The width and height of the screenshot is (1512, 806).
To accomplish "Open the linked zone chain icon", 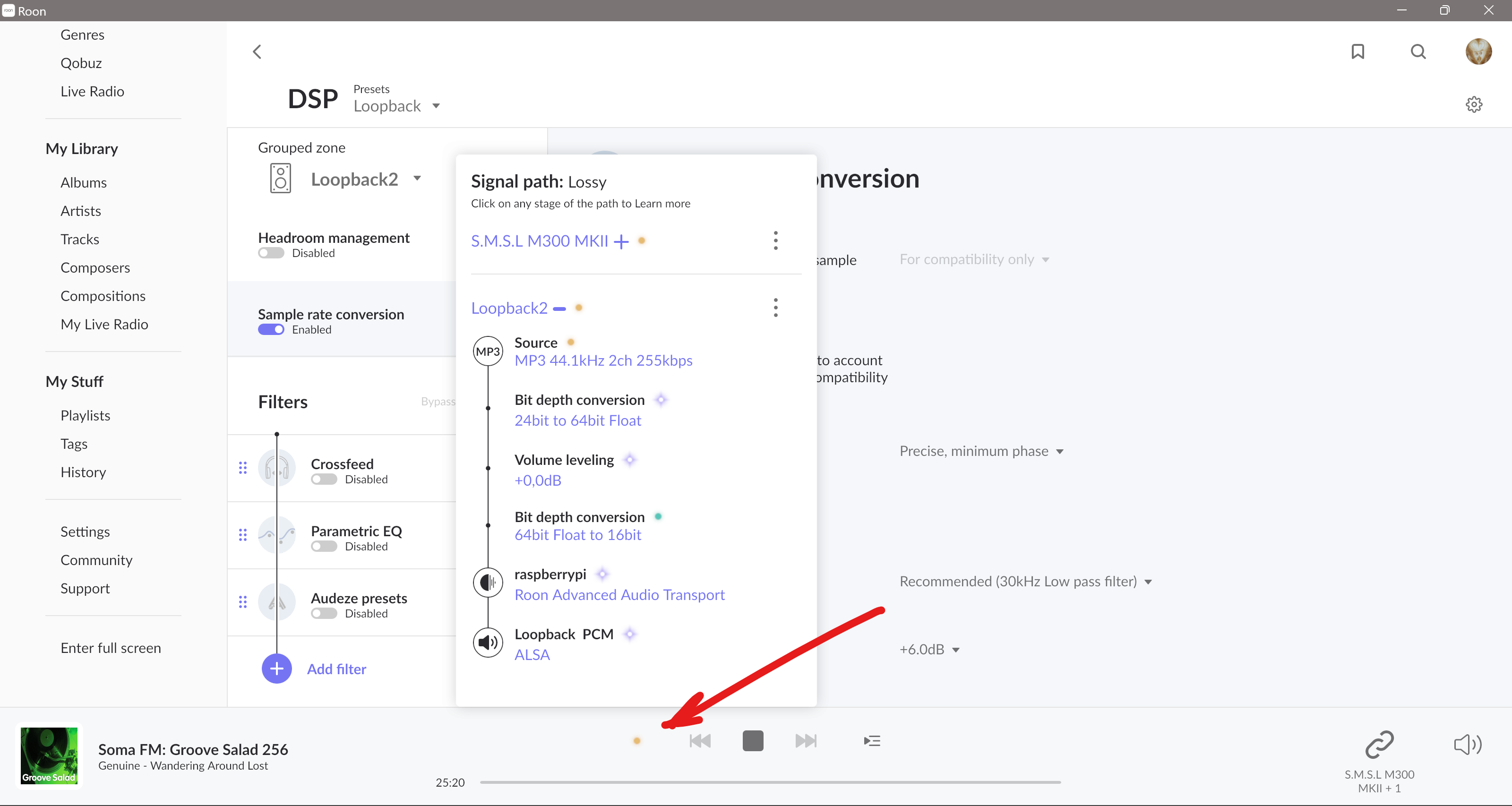I will pos(1379,745).
